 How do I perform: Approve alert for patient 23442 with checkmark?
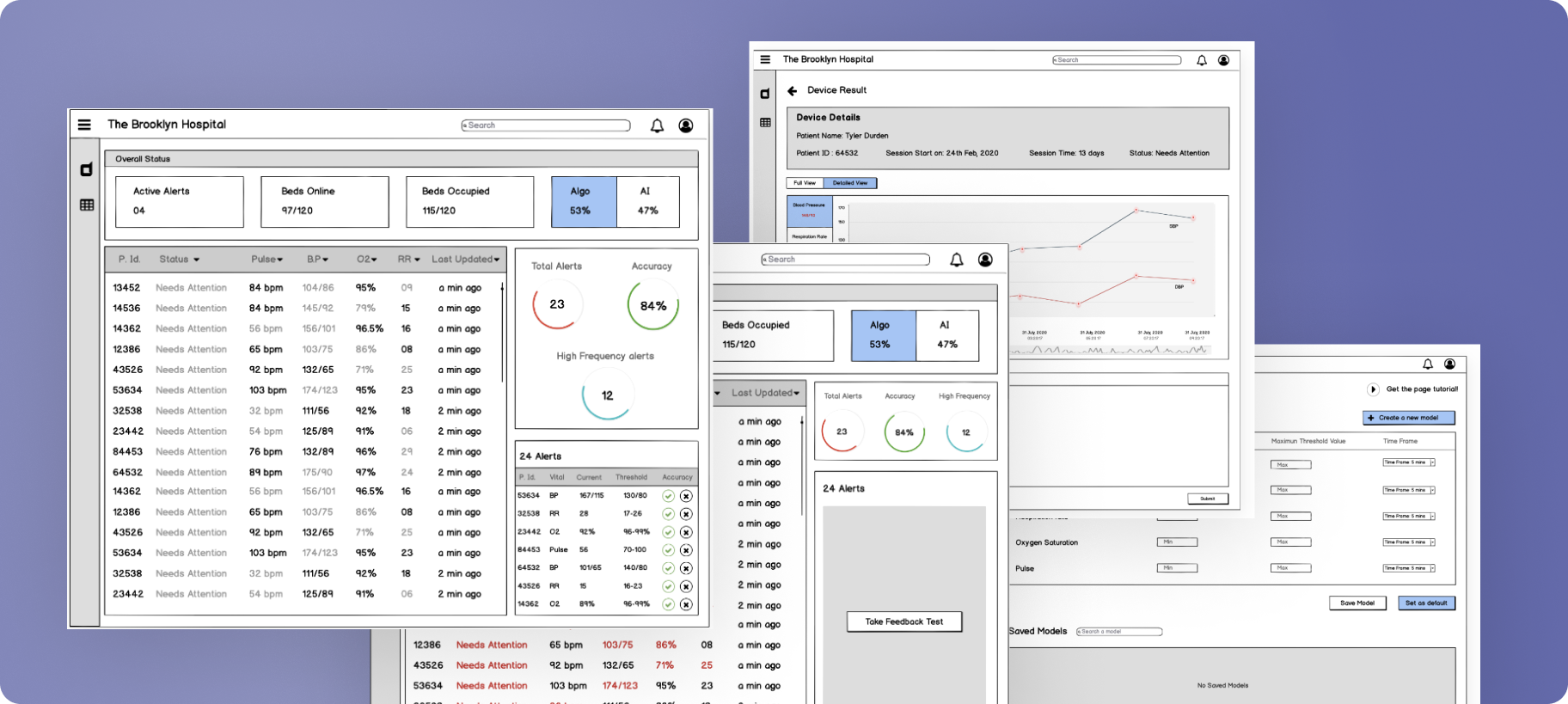pyautogui.click(x=668, y=532)
